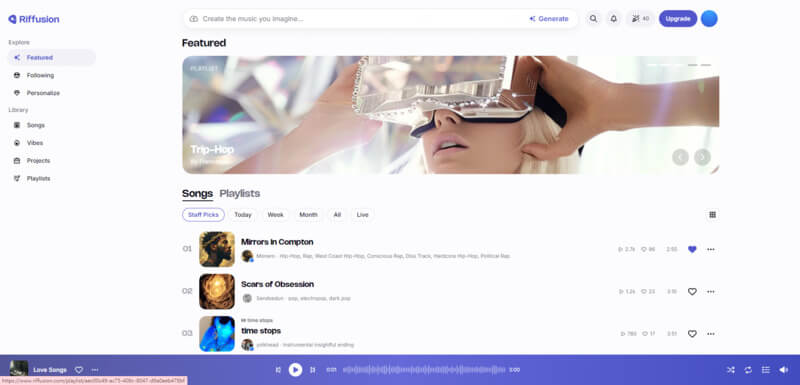Image resolution: width=800 pixels, height=385 pixels.
Task: Toggle repeat in the player bar
Action: (x=748, y=370)
